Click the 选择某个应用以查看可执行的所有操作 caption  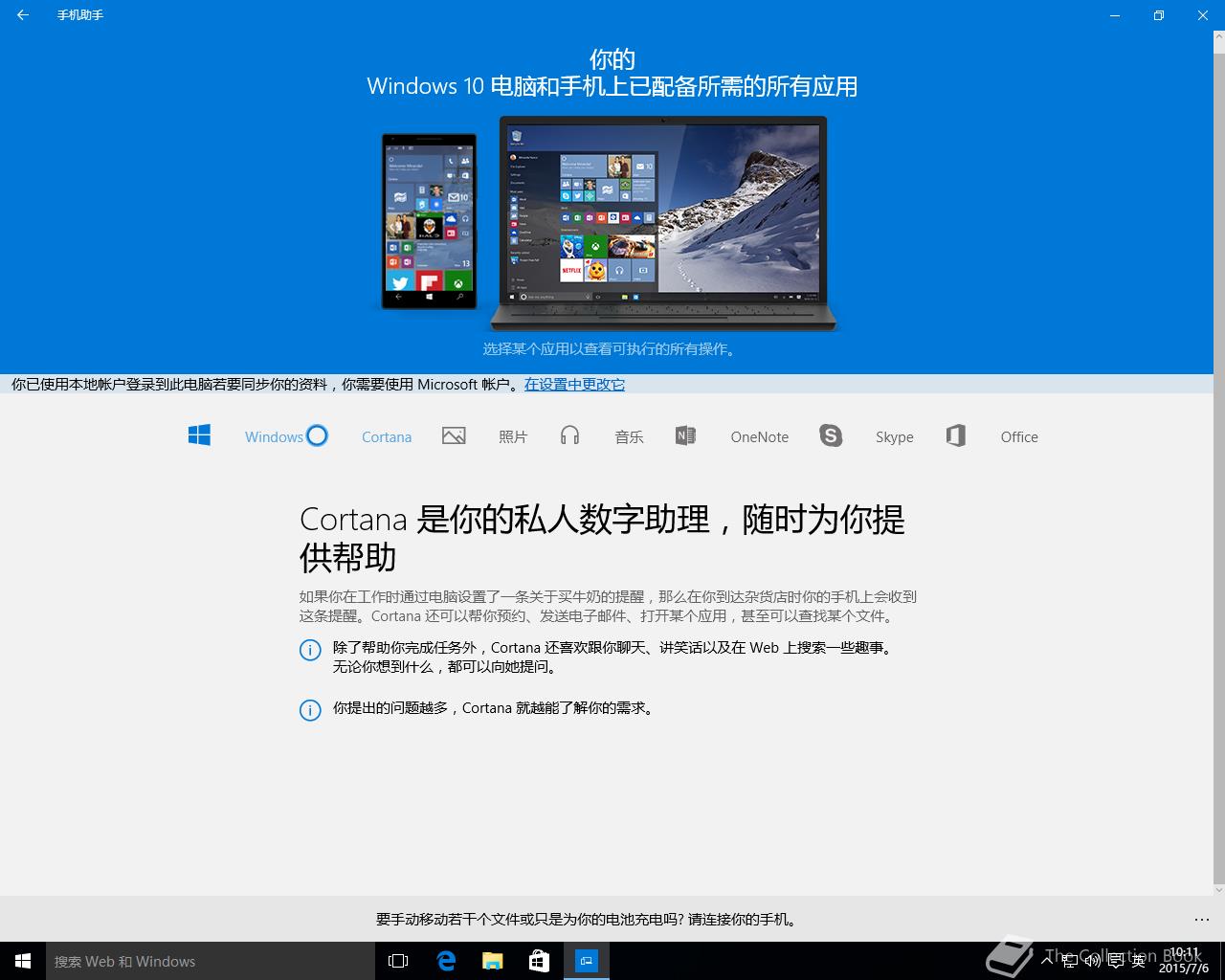(x=612, y=349)
